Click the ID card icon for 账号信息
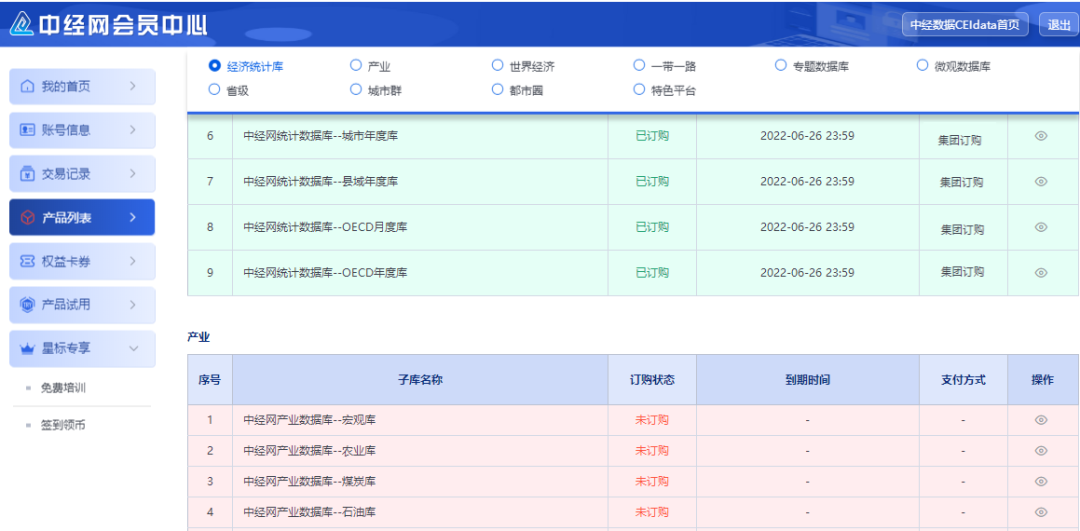Image resolution: width=1080 pixels, height=531 pixels. [28, 130]
